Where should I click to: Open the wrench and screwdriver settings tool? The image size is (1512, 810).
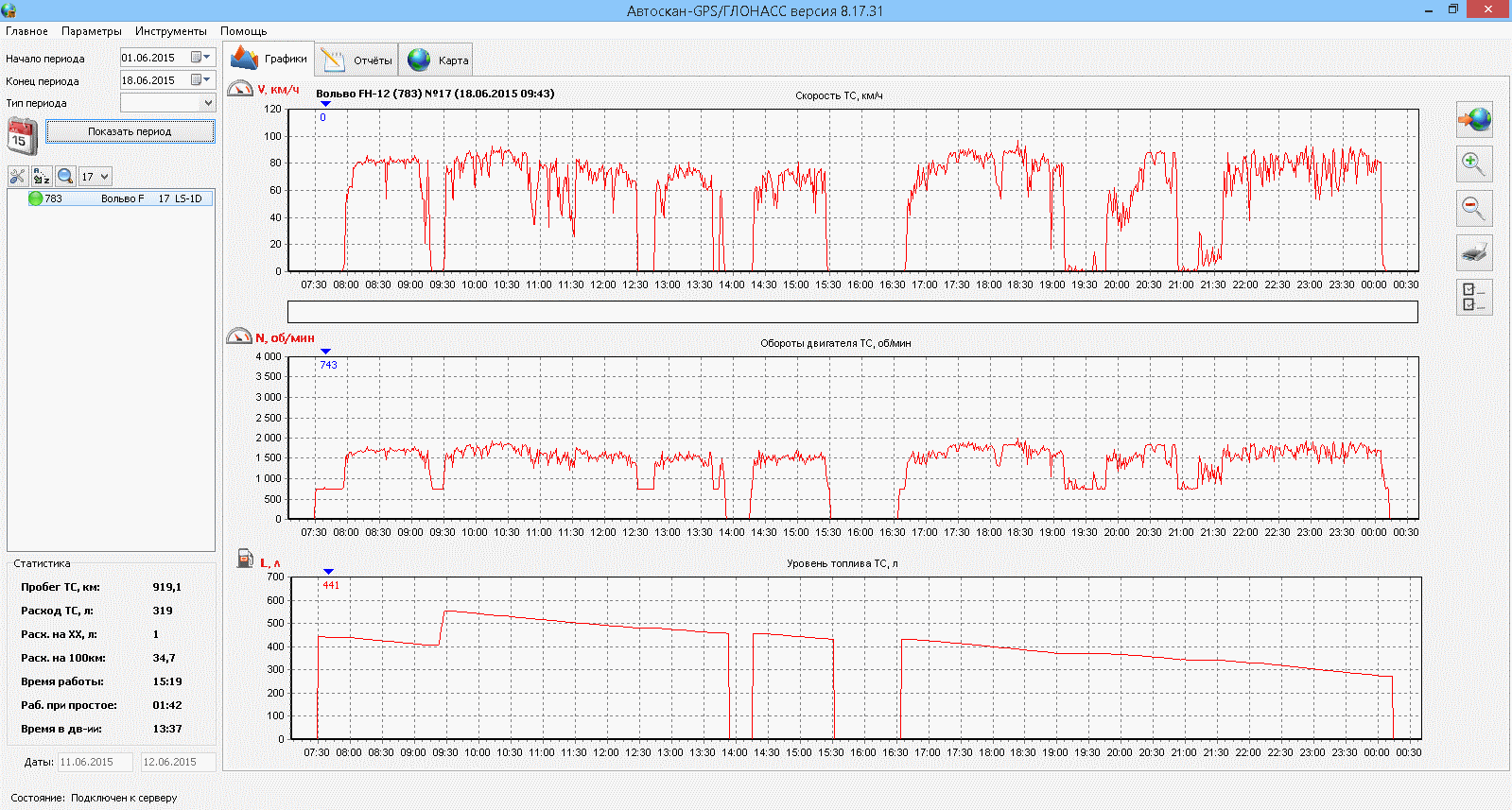[18, 176]
